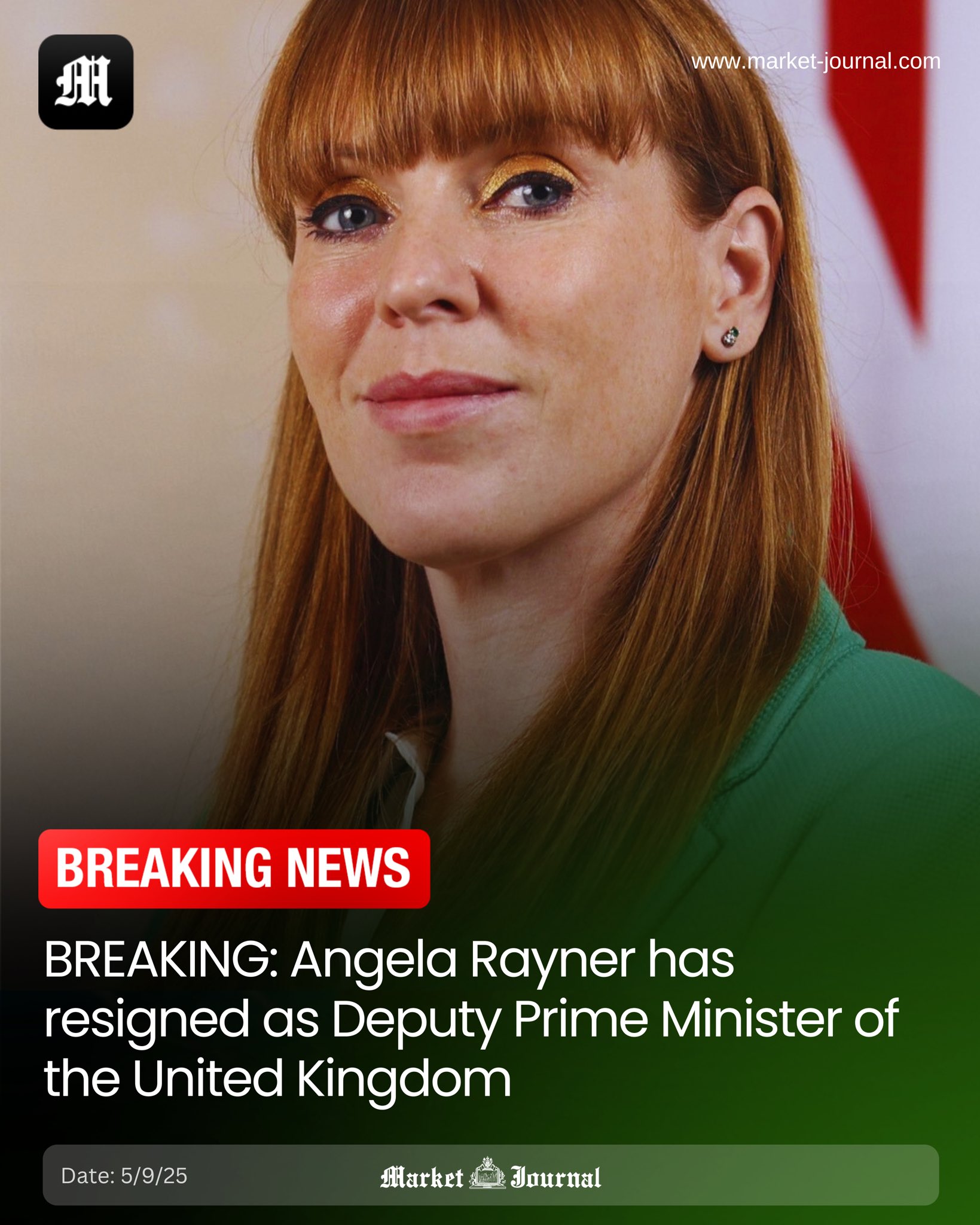Click the grey footer bar's empty right side
The image size is (980, 1225).
pyautogui.click(x=771, y=1175)
